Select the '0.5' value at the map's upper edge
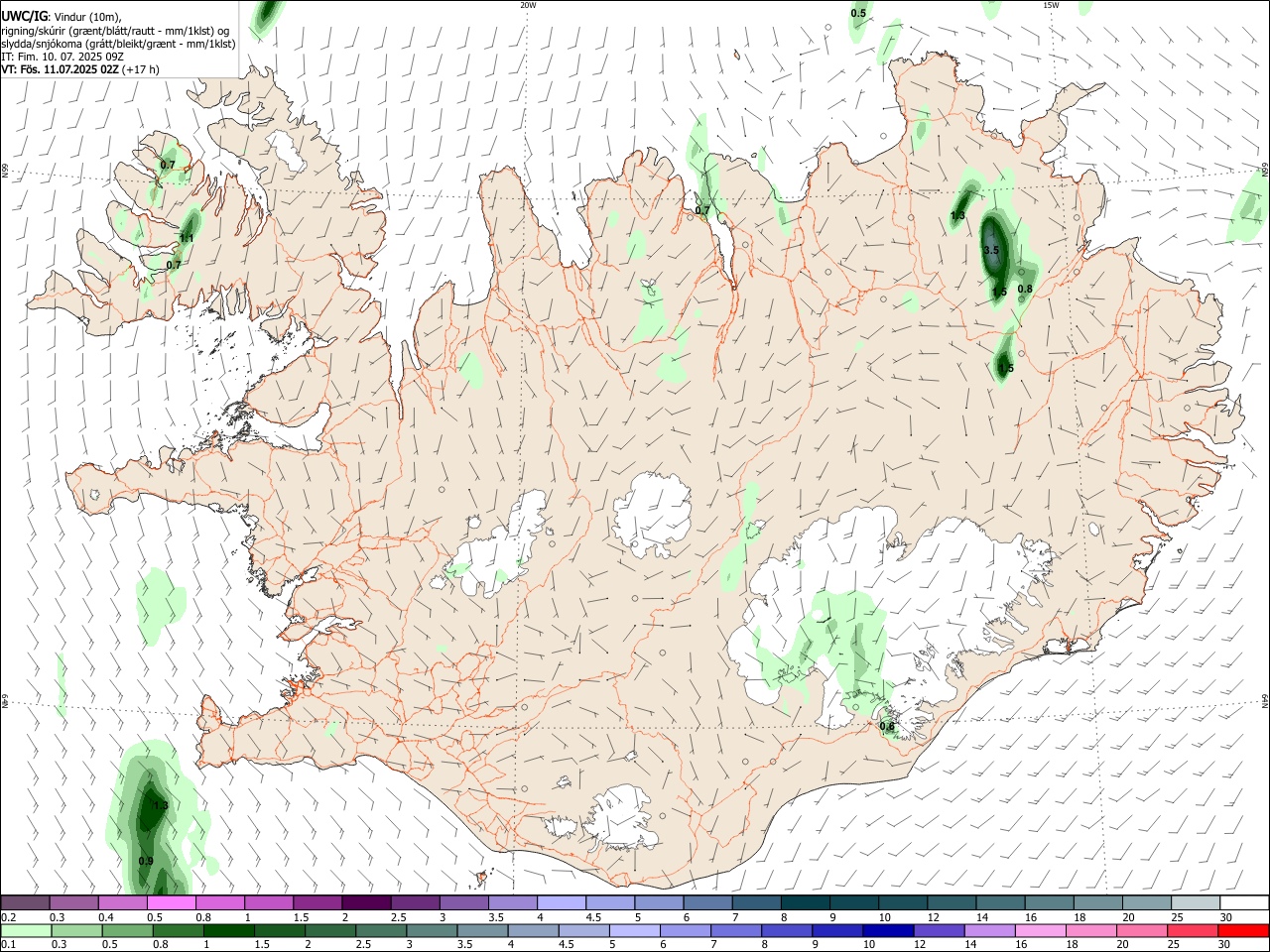Screen dimensions: 1270x952 (858, 13)
